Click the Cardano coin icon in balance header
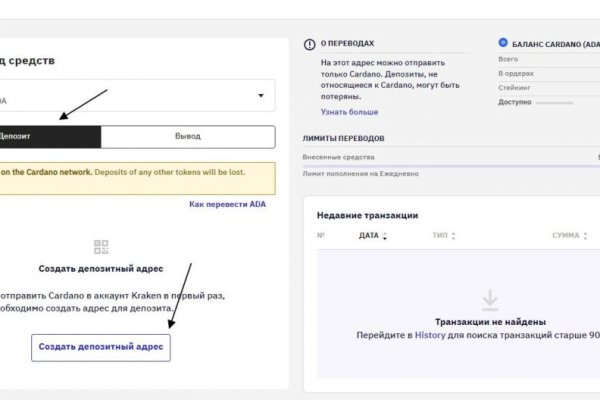Image resolution: width=600 pixels, height=400 pixels. click(x=503, y=44)
